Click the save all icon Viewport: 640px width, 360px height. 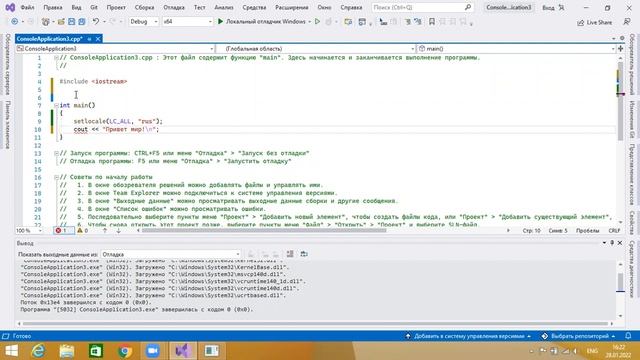[x=82, y=22]
